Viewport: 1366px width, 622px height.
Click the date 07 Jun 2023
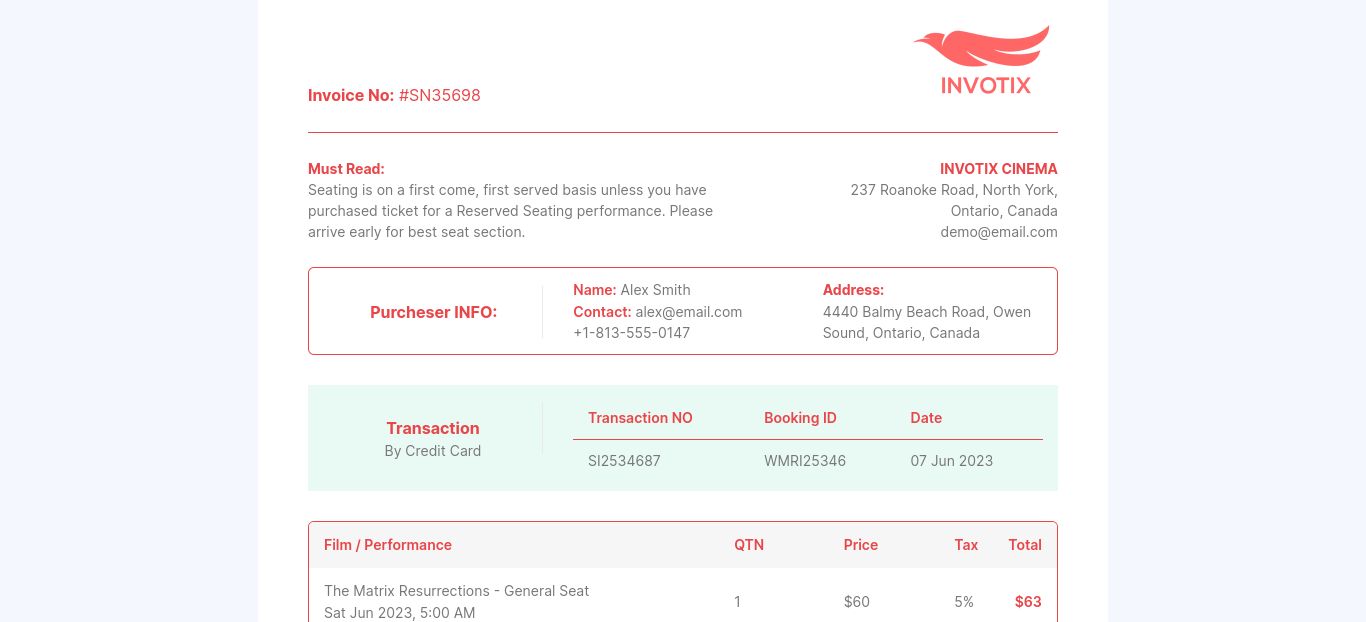click(951, 461)
